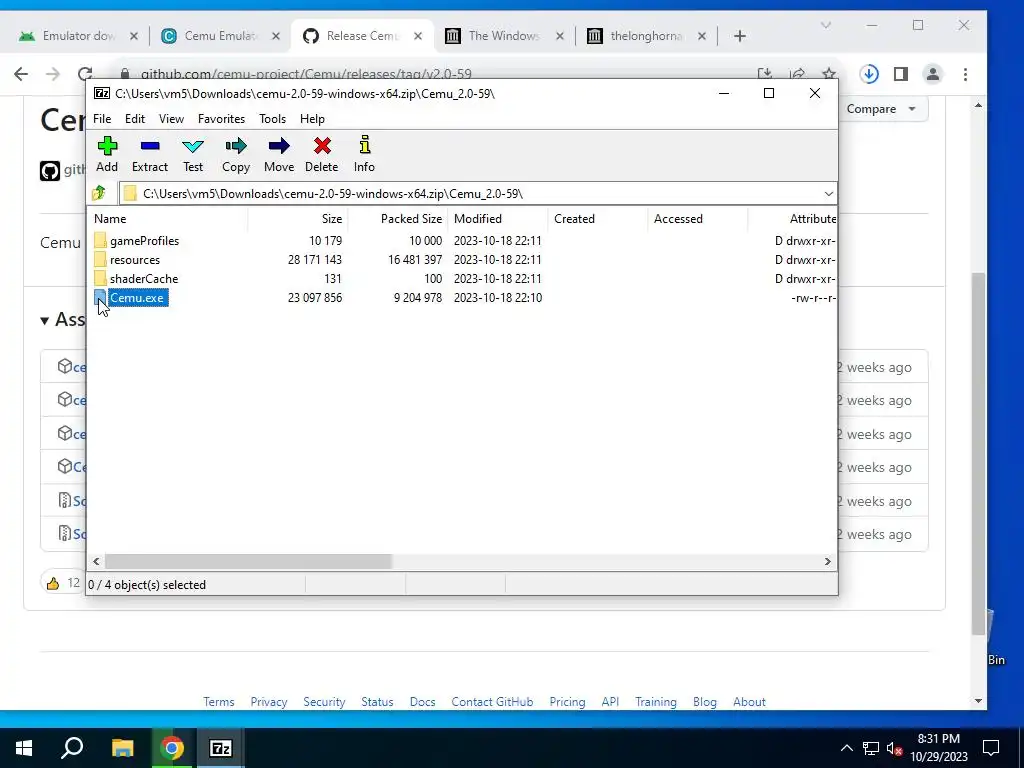This screenshot has height=768, width=1024.
Task: Click the red Delete icon
Action: pyautogui.click(x=322, y=146)
